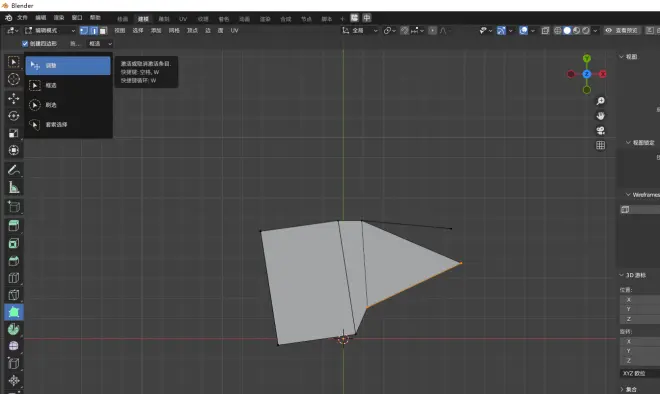The height and width of the screenshot is (394, 660).
Task: Select the Smooth tool
Action: pos(13,346)
